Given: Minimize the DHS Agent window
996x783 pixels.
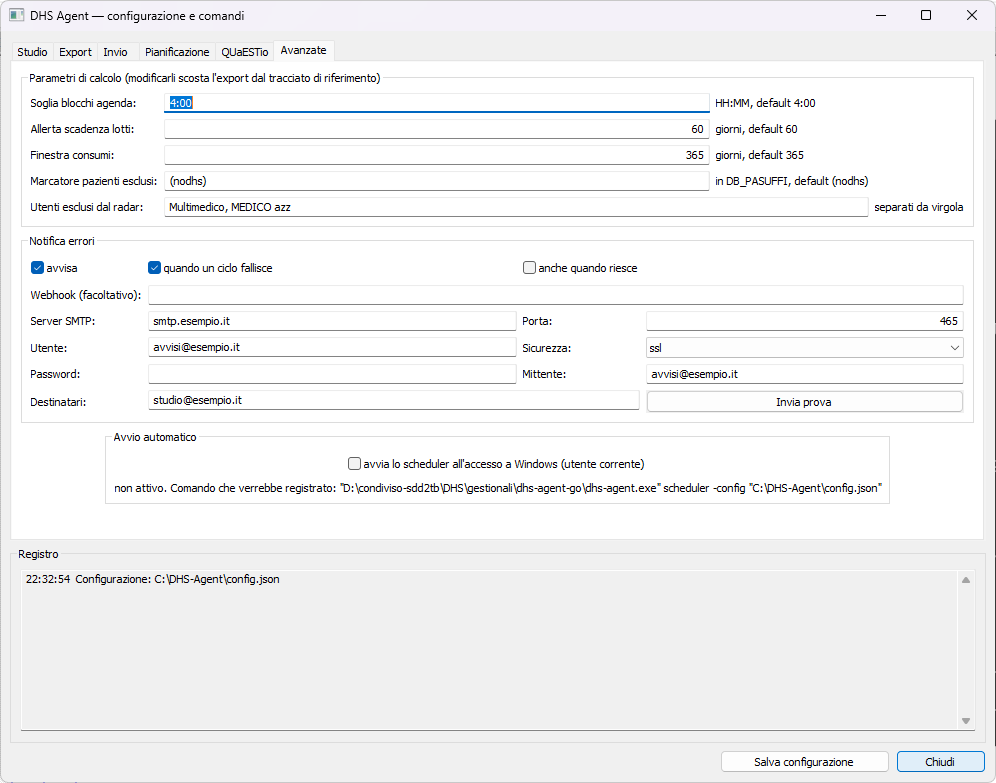Looking at the screenshot, I should [881, 15].
